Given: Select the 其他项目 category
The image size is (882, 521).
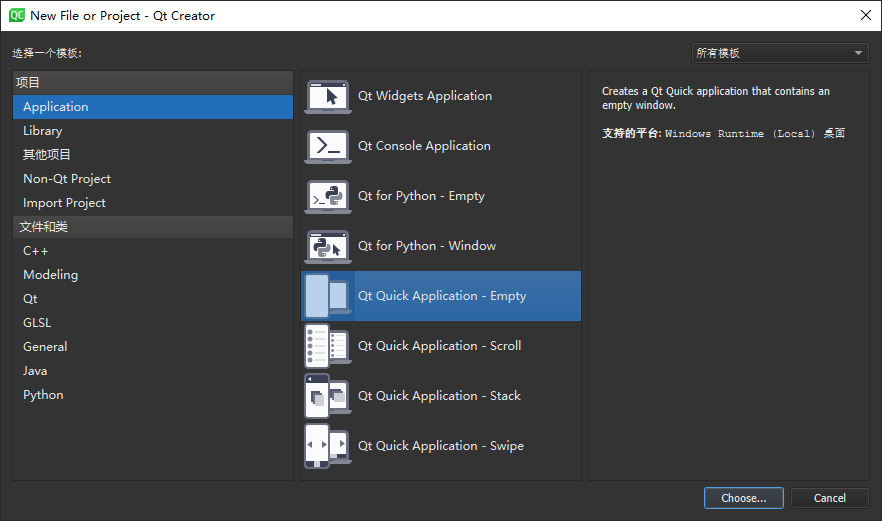Looking at the screenshot, I should pyautogui.click(x=153, y=155).
